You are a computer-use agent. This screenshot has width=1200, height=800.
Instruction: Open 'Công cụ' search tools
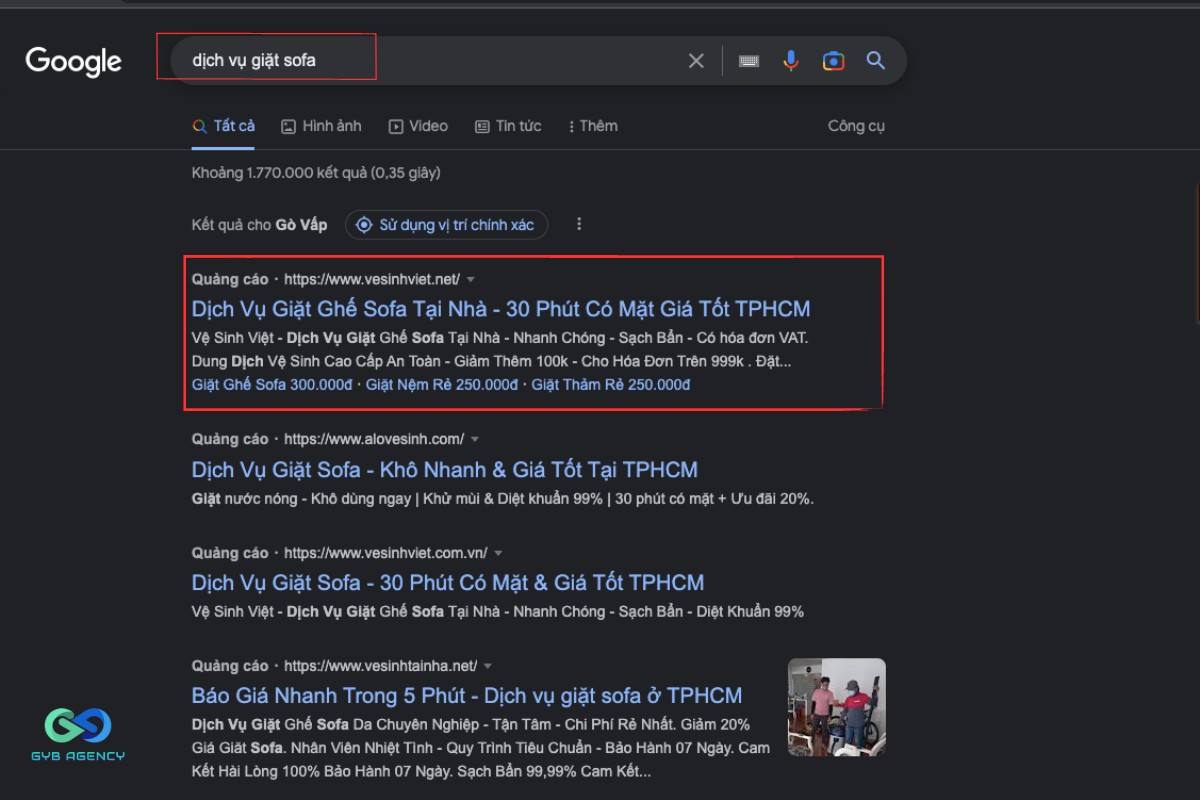coord(856,126)
